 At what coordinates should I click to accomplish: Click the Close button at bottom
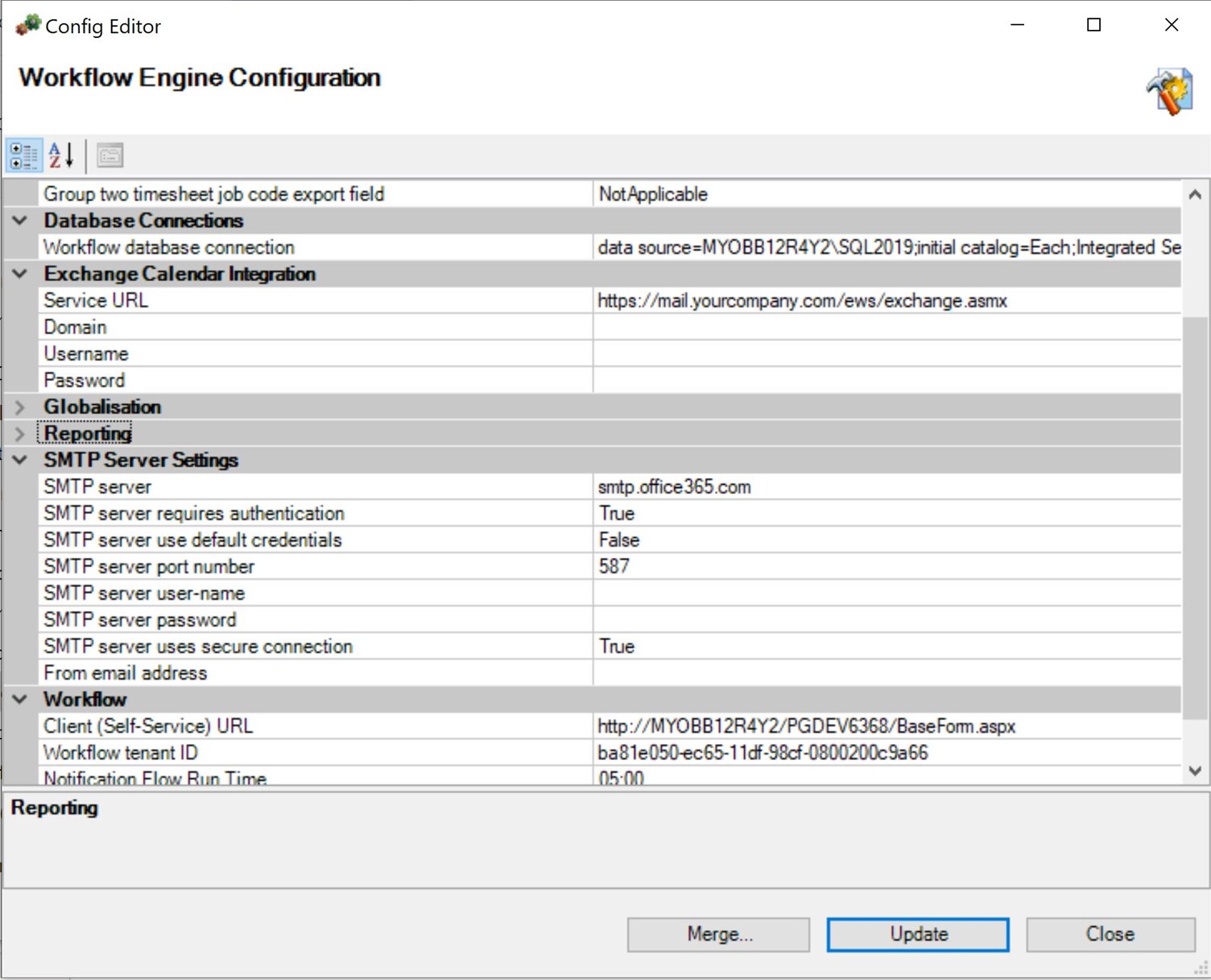tap(1110, 934)
